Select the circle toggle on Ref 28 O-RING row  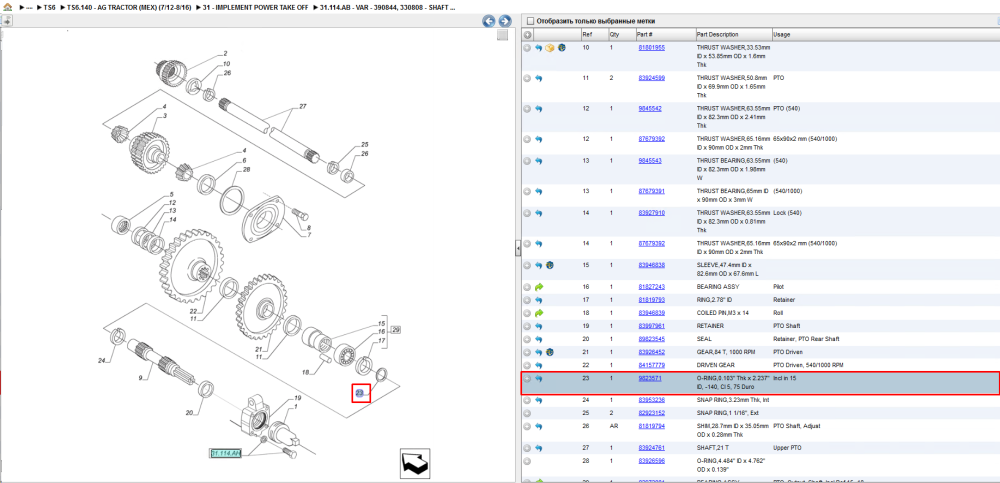tap(527, 461)
